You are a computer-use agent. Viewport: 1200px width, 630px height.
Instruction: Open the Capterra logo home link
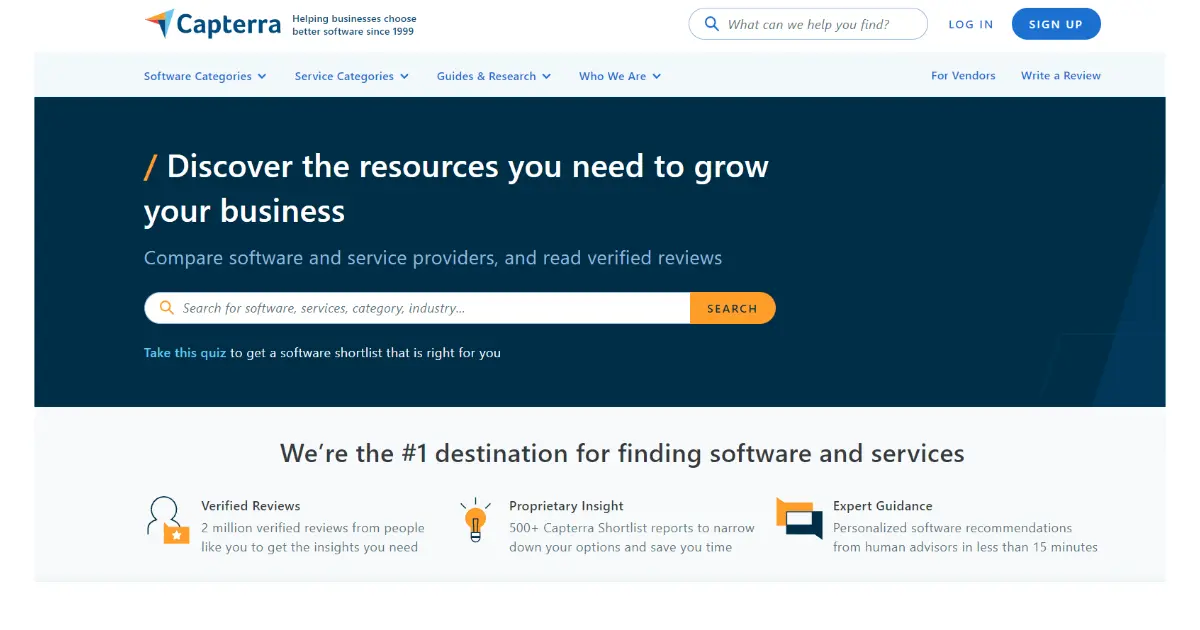212,24
